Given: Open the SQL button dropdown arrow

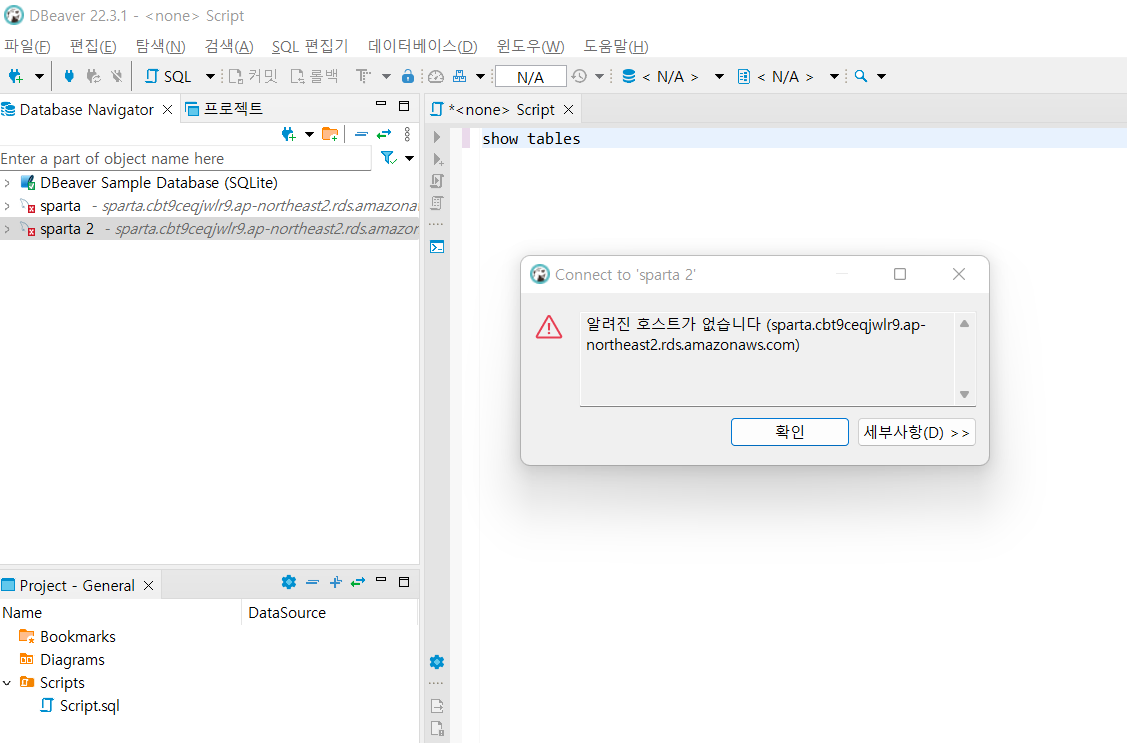Looking at the screenshot, I should tap(210, 76).
